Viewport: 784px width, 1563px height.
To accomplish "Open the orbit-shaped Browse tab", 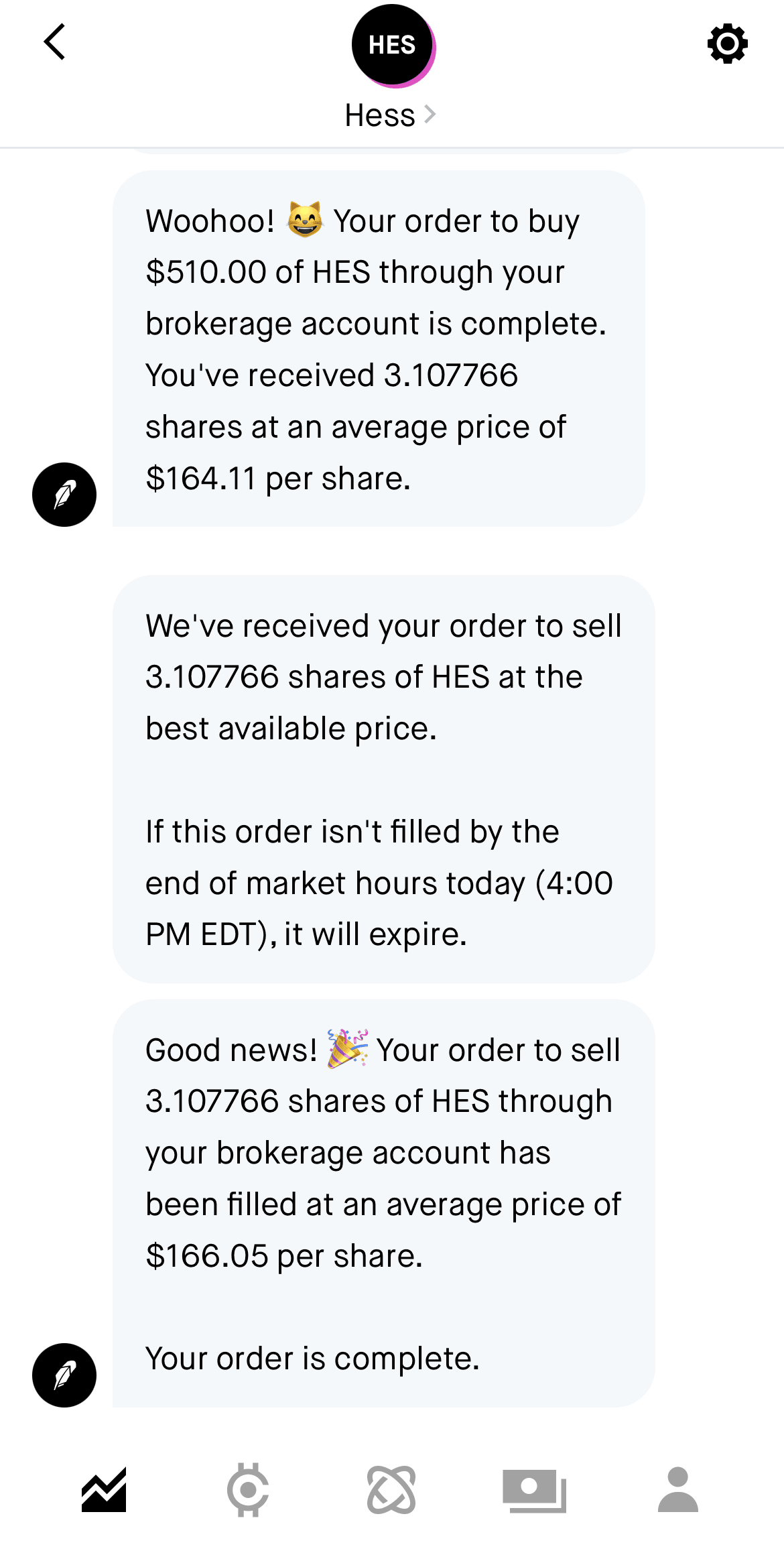I will [x=391, y=1490].
